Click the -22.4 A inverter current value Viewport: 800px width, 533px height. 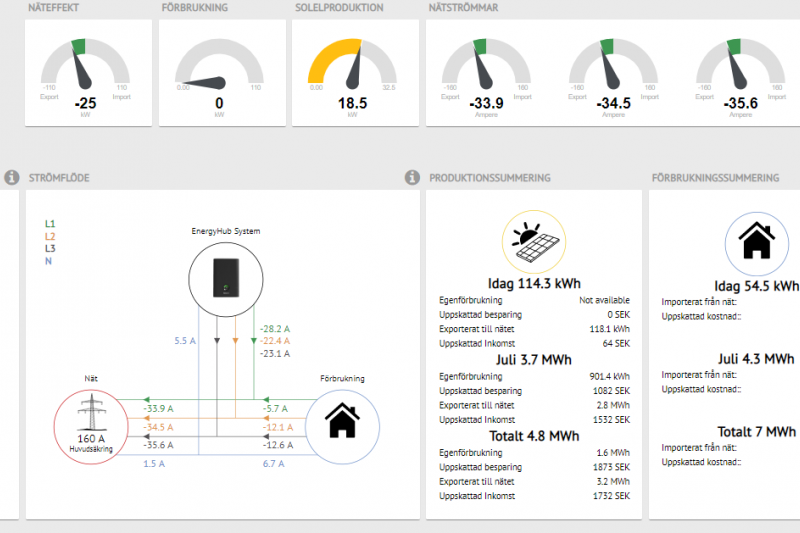click(275, 341)
